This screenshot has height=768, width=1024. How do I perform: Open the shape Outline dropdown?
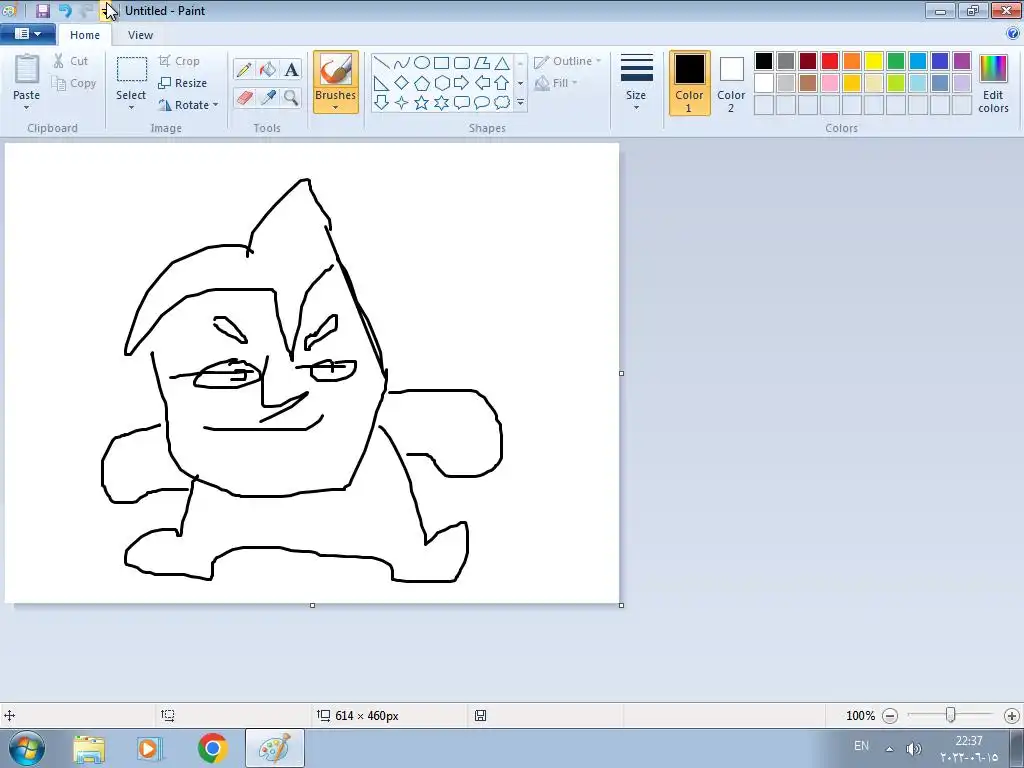click(568, 61)
